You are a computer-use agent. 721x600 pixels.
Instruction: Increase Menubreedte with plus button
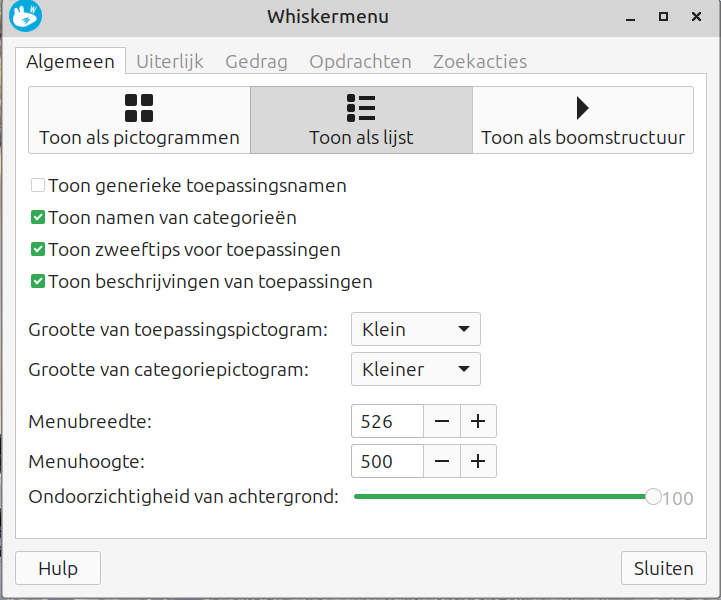[x=478, y=421]
